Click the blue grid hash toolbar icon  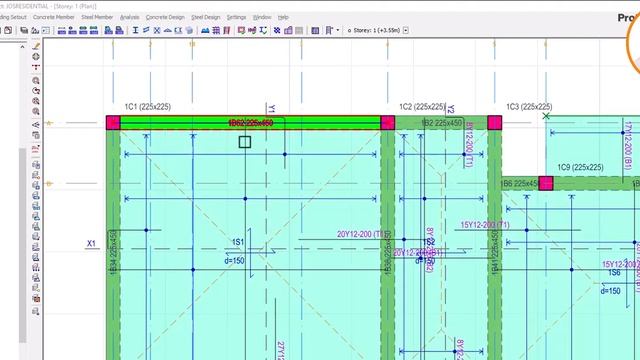[216, 30]
